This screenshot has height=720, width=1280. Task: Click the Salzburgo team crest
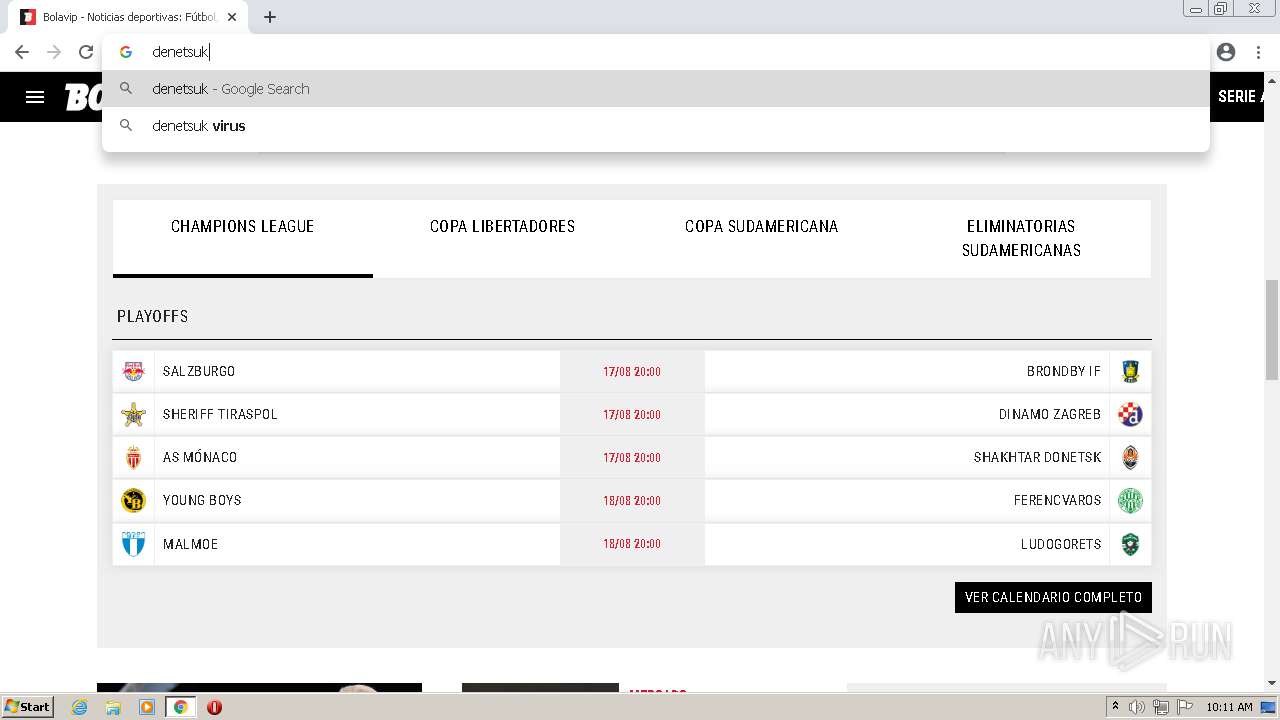point(133,371)
